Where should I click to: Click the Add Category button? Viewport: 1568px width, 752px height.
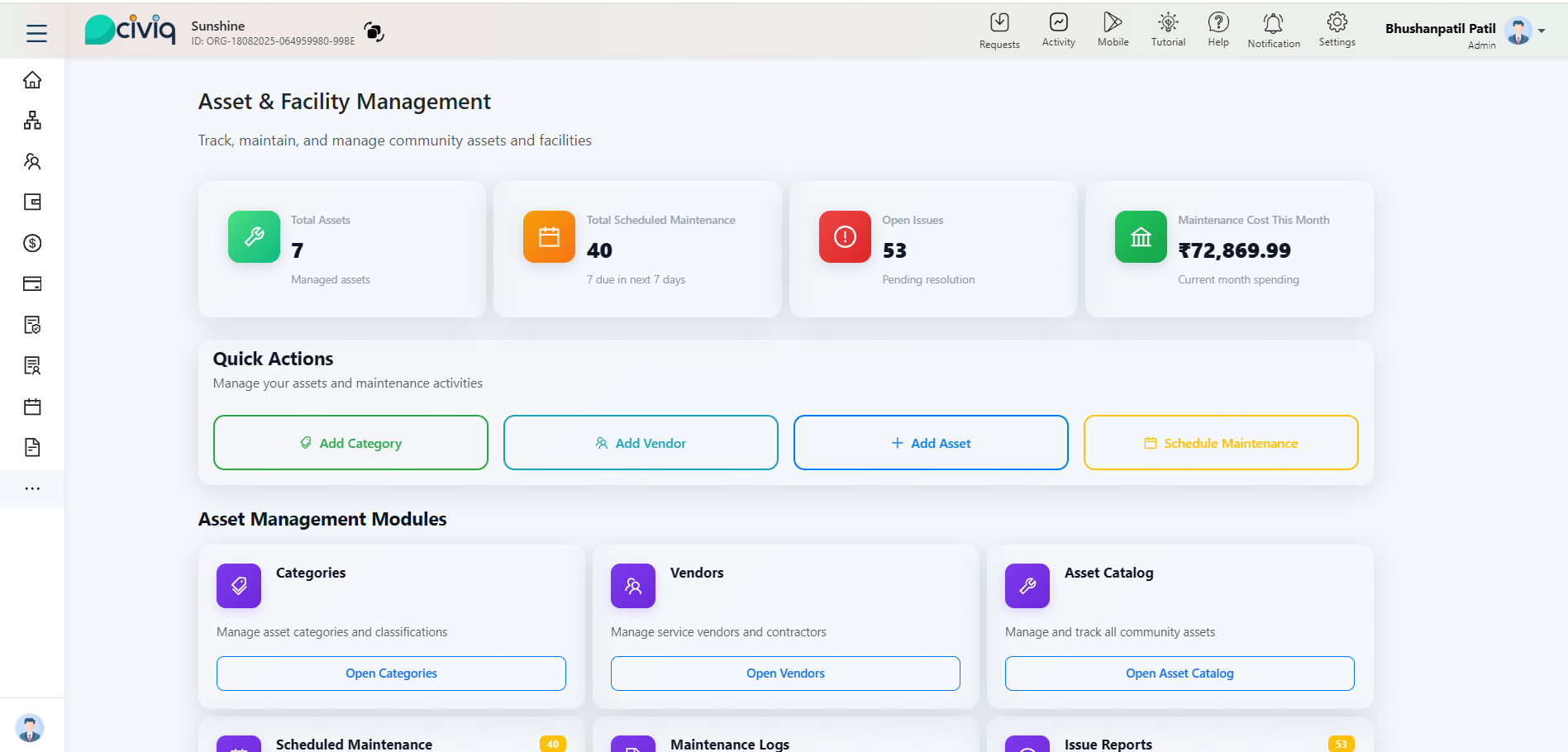(x=350, y=443)
